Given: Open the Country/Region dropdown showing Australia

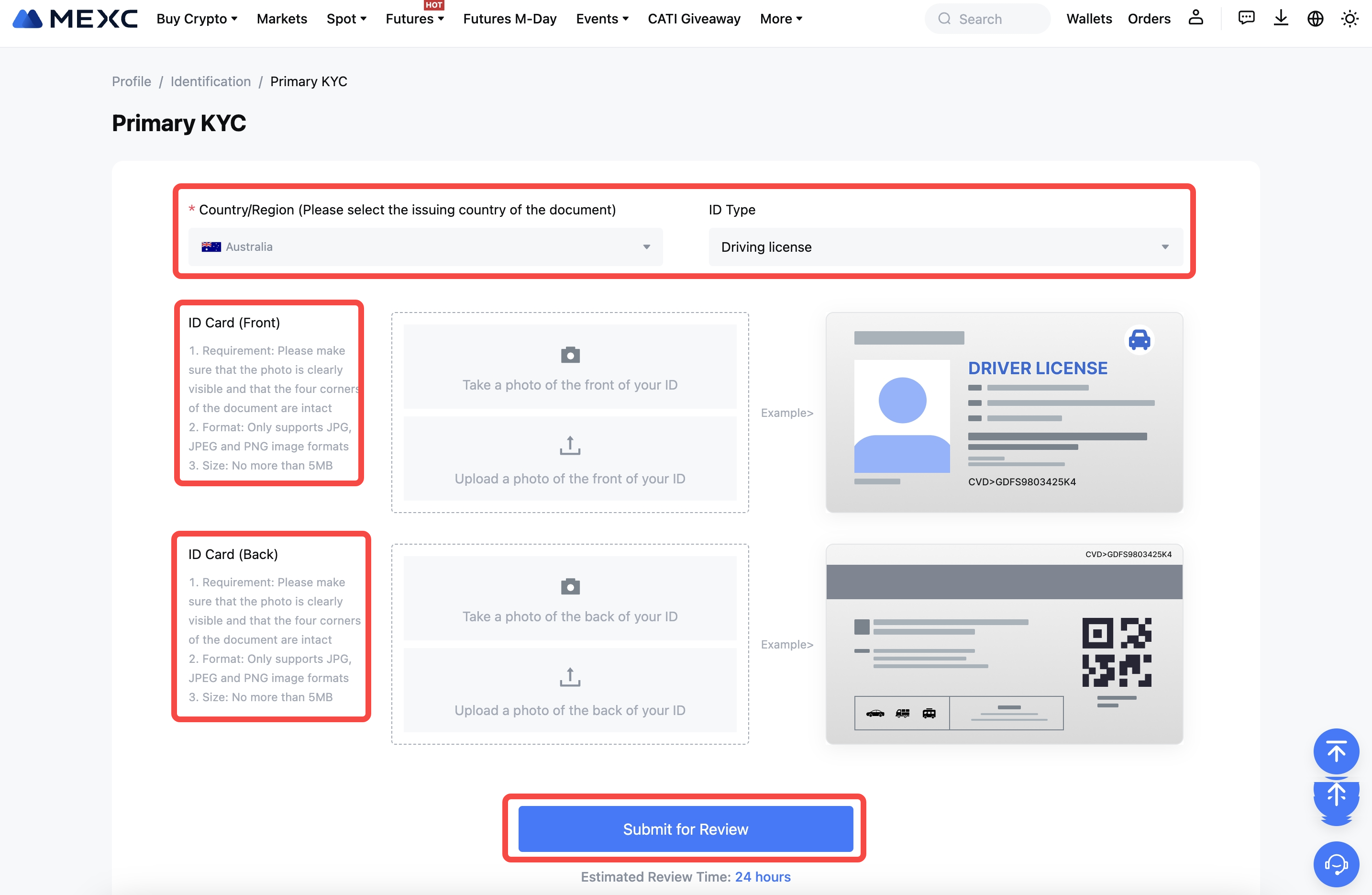Looking at the screenshot, I should pos(425,247).
